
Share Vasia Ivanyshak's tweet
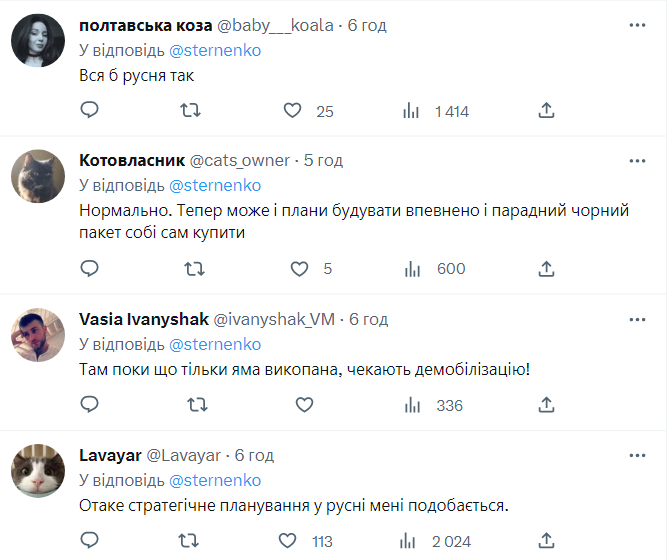(x=546, y=405)
